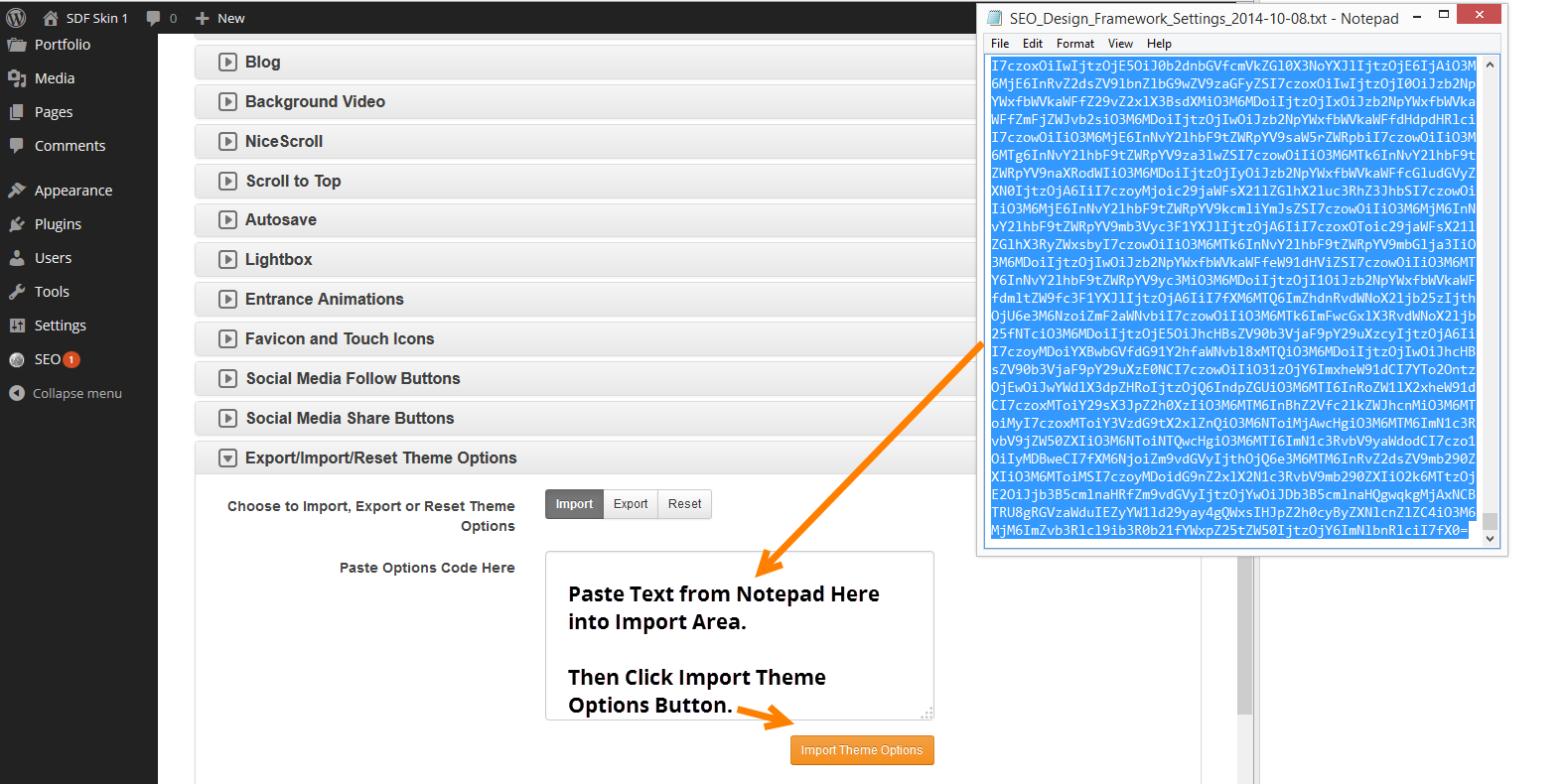This screenshot has width=1566, height=784.
Task: Minimize the Notepad window
Action: 1416,16
